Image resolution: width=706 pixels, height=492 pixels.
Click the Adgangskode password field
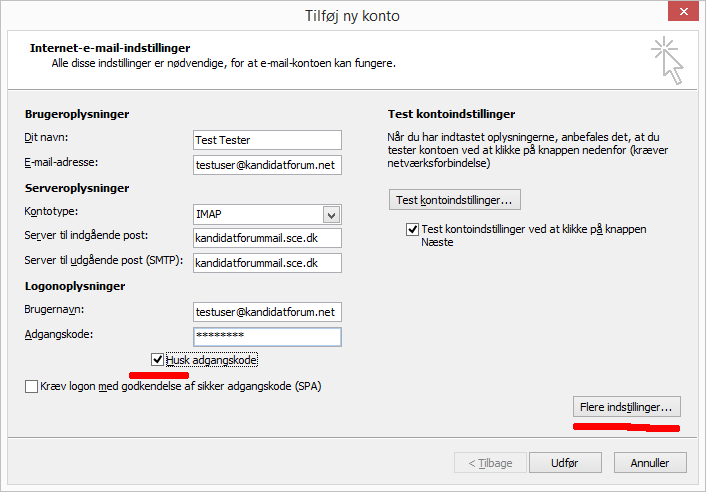267,337
